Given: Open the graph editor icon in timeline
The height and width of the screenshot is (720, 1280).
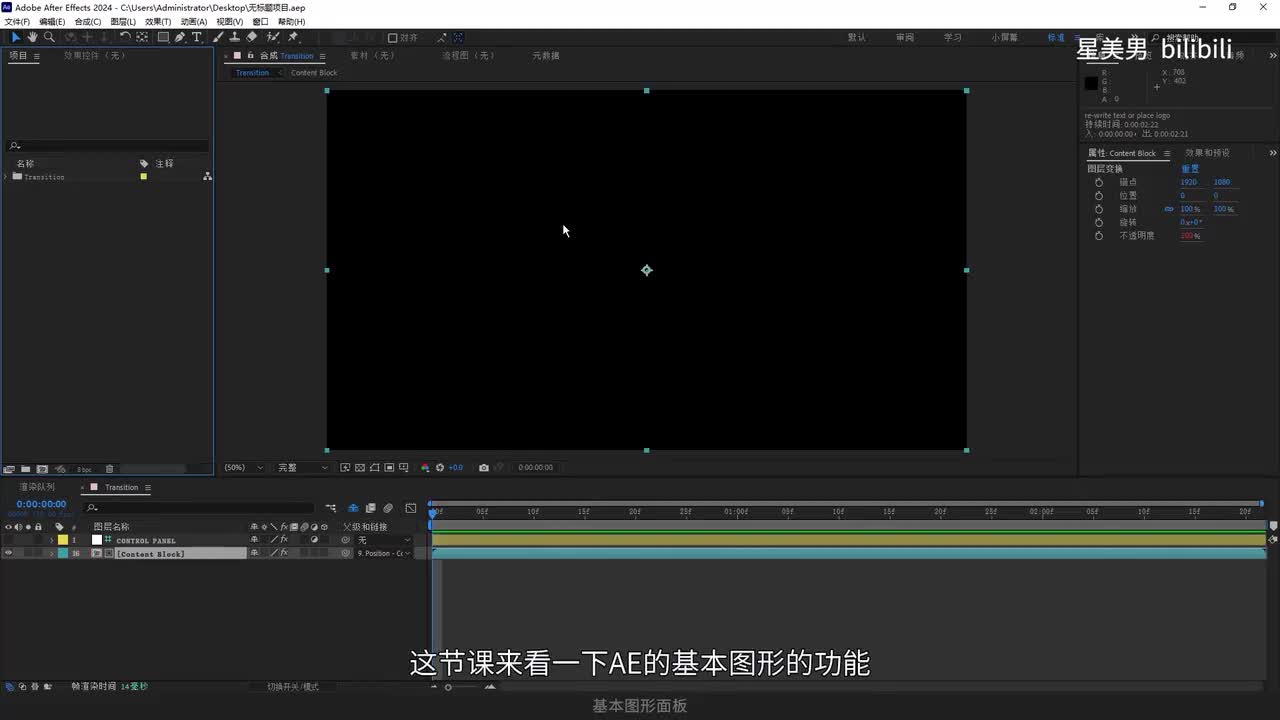Looking at the screenshot, I should coord(411,508).
